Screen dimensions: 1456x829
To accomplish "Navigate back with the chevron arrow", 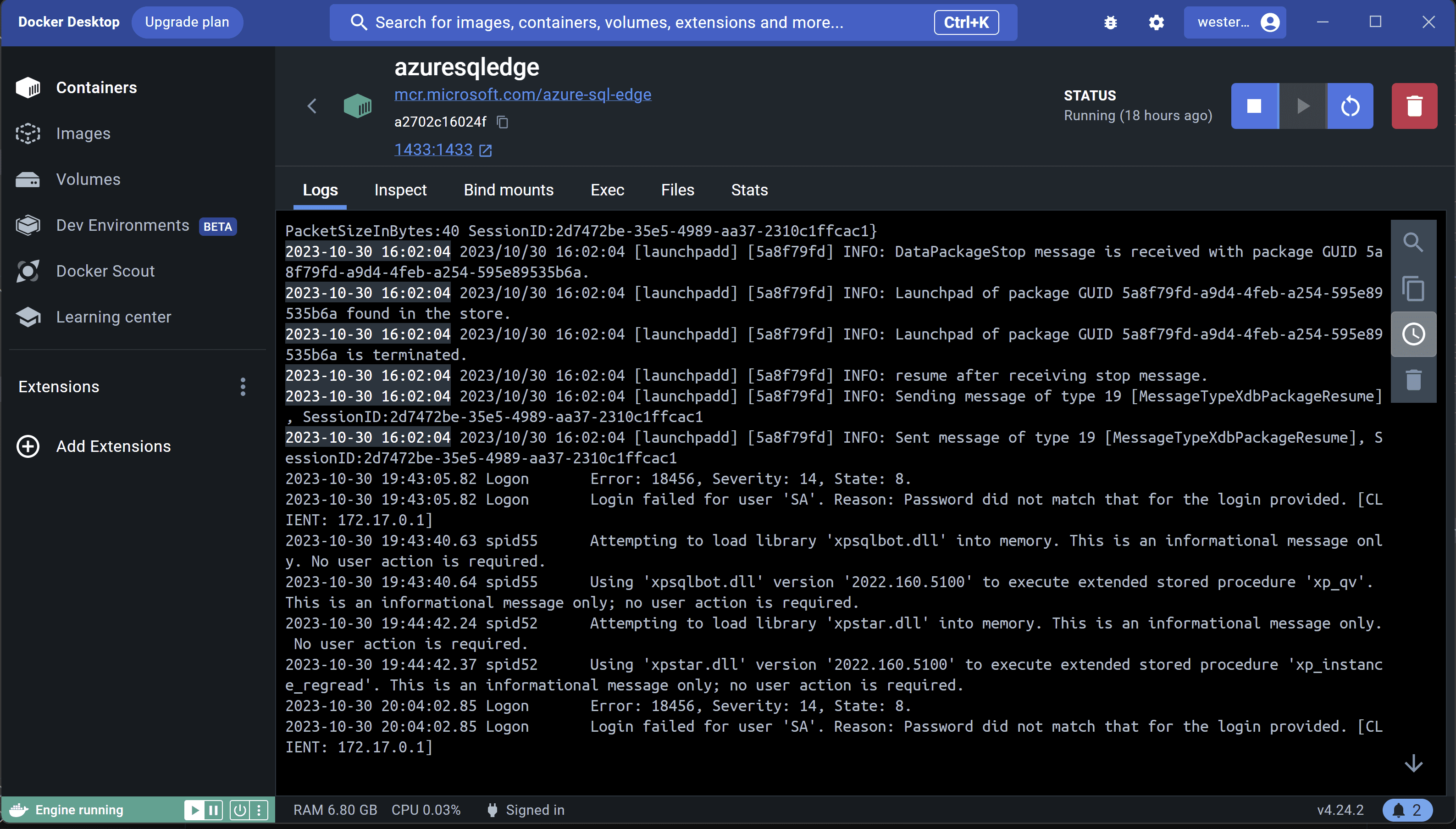I will click(312, 106).
